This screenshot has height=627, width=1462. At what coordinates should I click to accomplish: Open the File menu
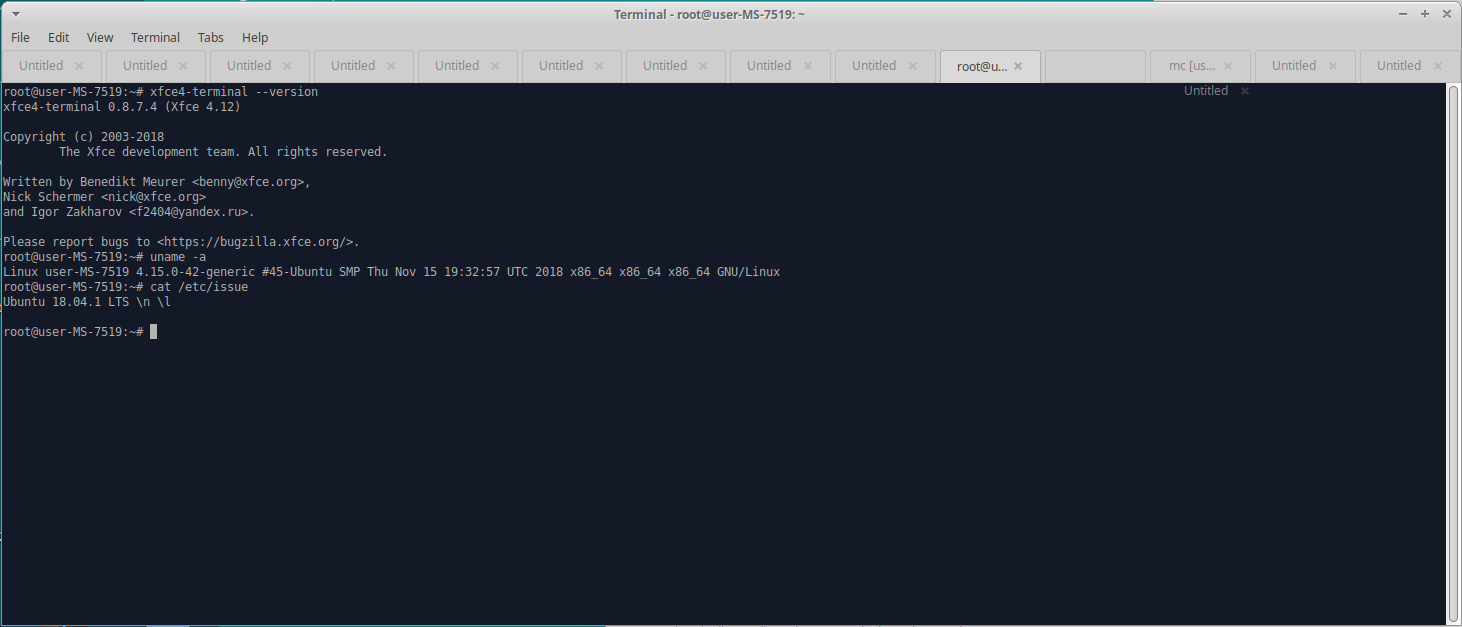point(20,37)
